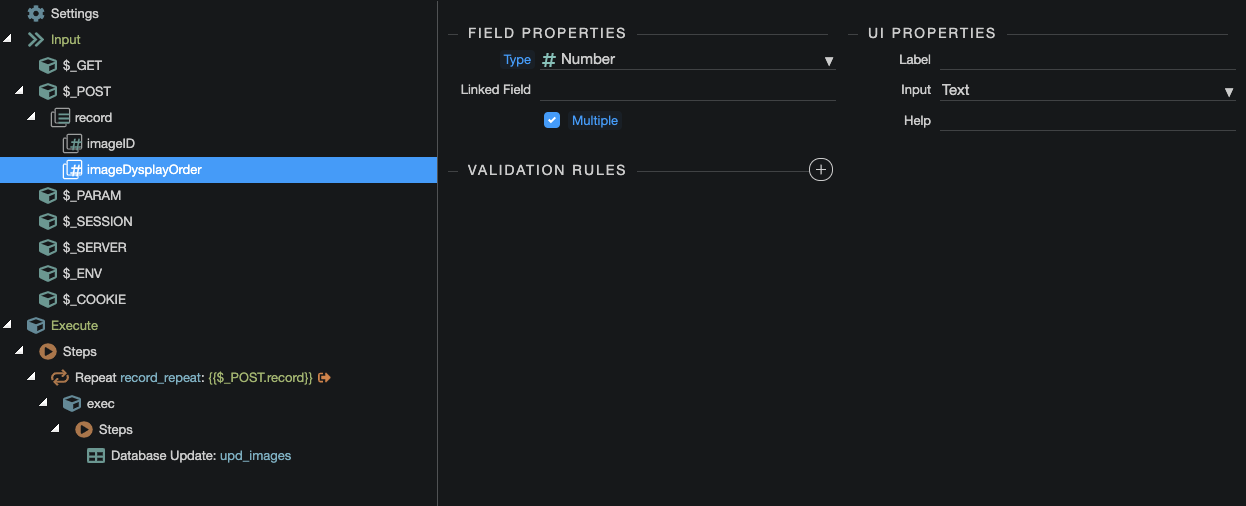Click the Settings gear icon
Viewport: 1246px width, 506px height.
coord(36,14)
